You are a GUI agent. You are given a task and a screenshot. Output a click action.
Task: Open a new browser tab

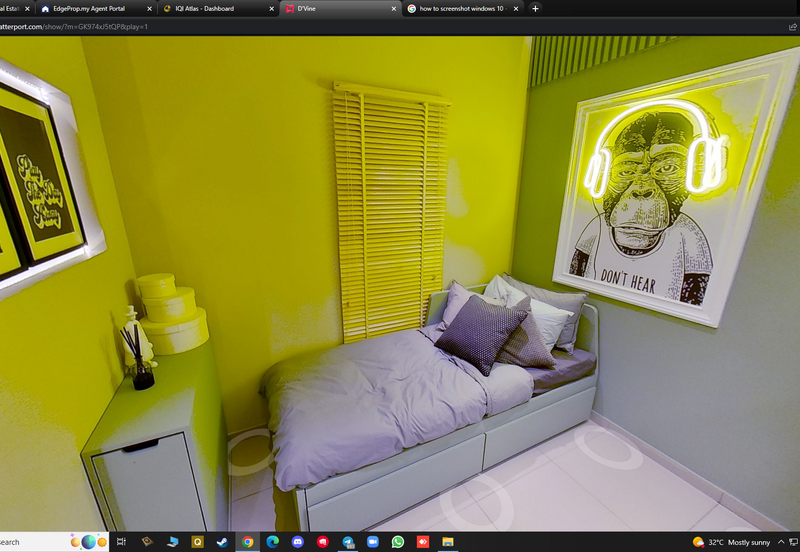(x=535, y=8)
